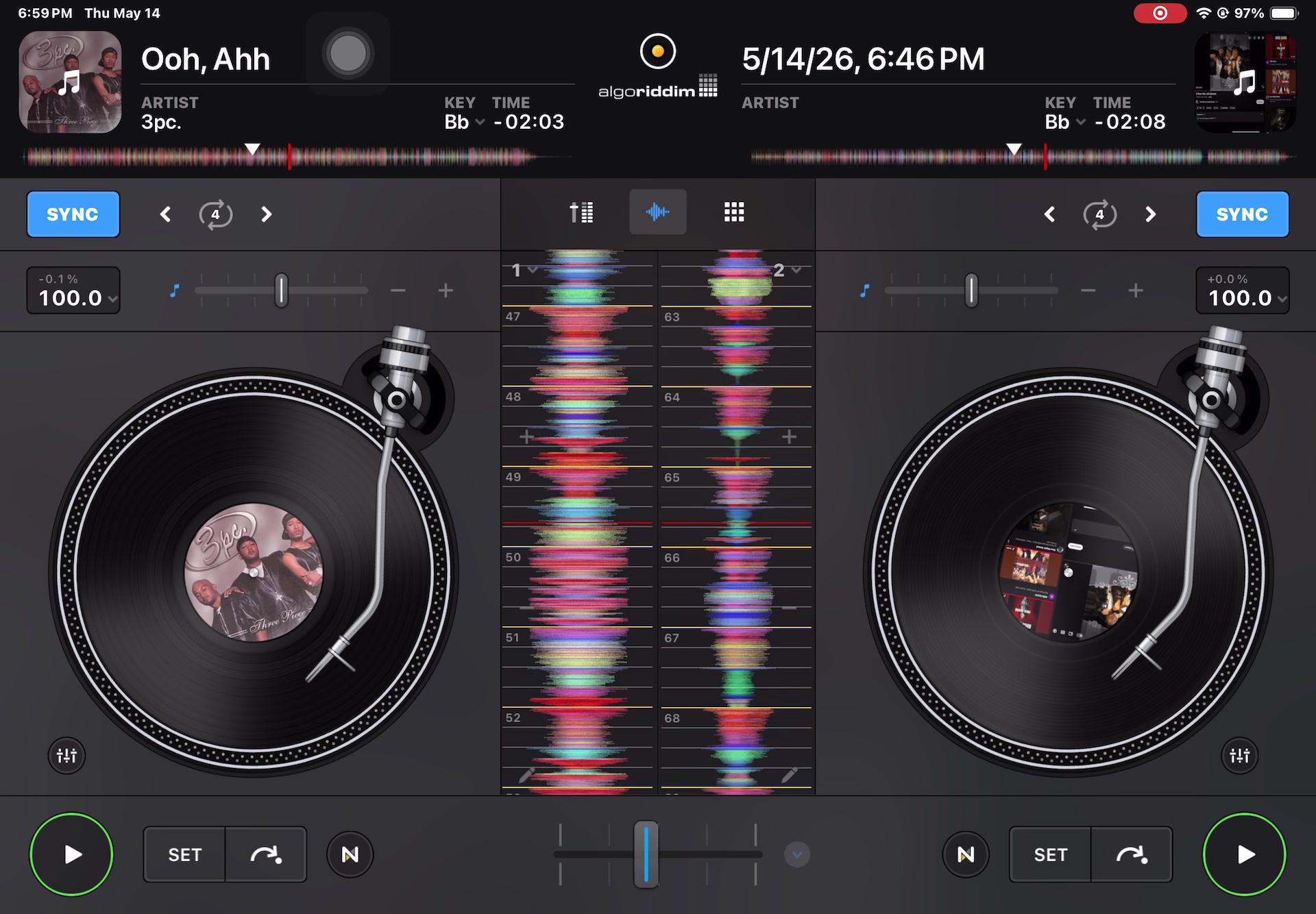The width and height of the screenshot is (1316, 914).
Task: Toggle the 4-beat loop on right deck
Action: click(x=1099, y=214)
